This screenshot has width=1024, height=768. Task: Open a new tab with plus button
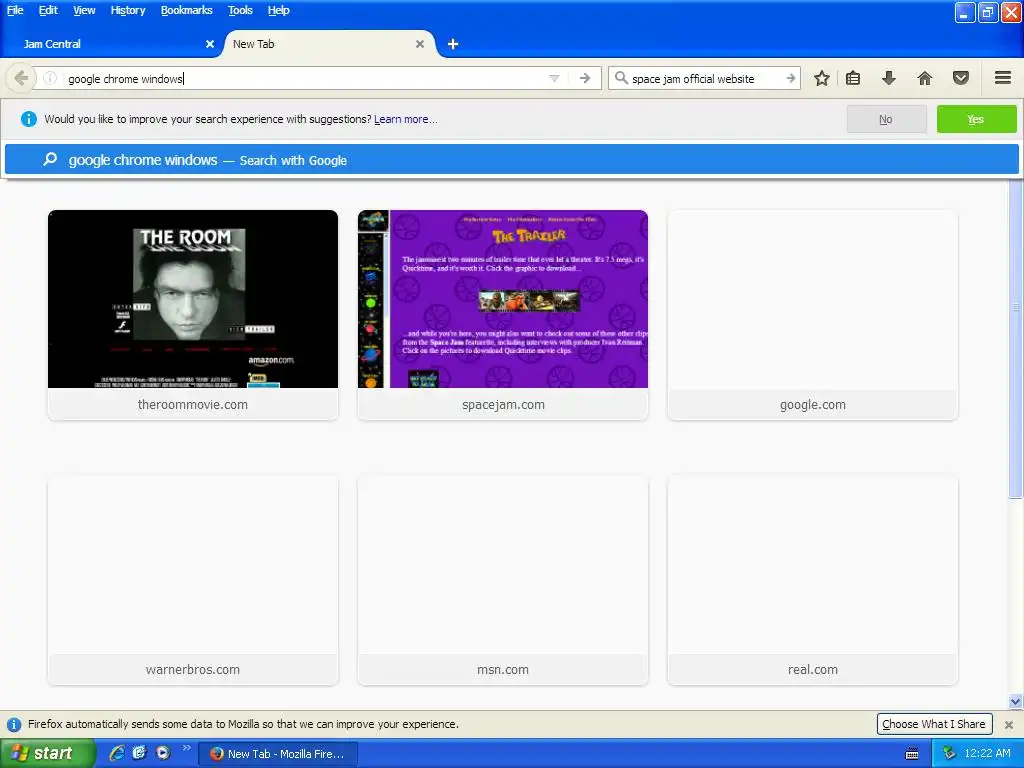(453, 44)
